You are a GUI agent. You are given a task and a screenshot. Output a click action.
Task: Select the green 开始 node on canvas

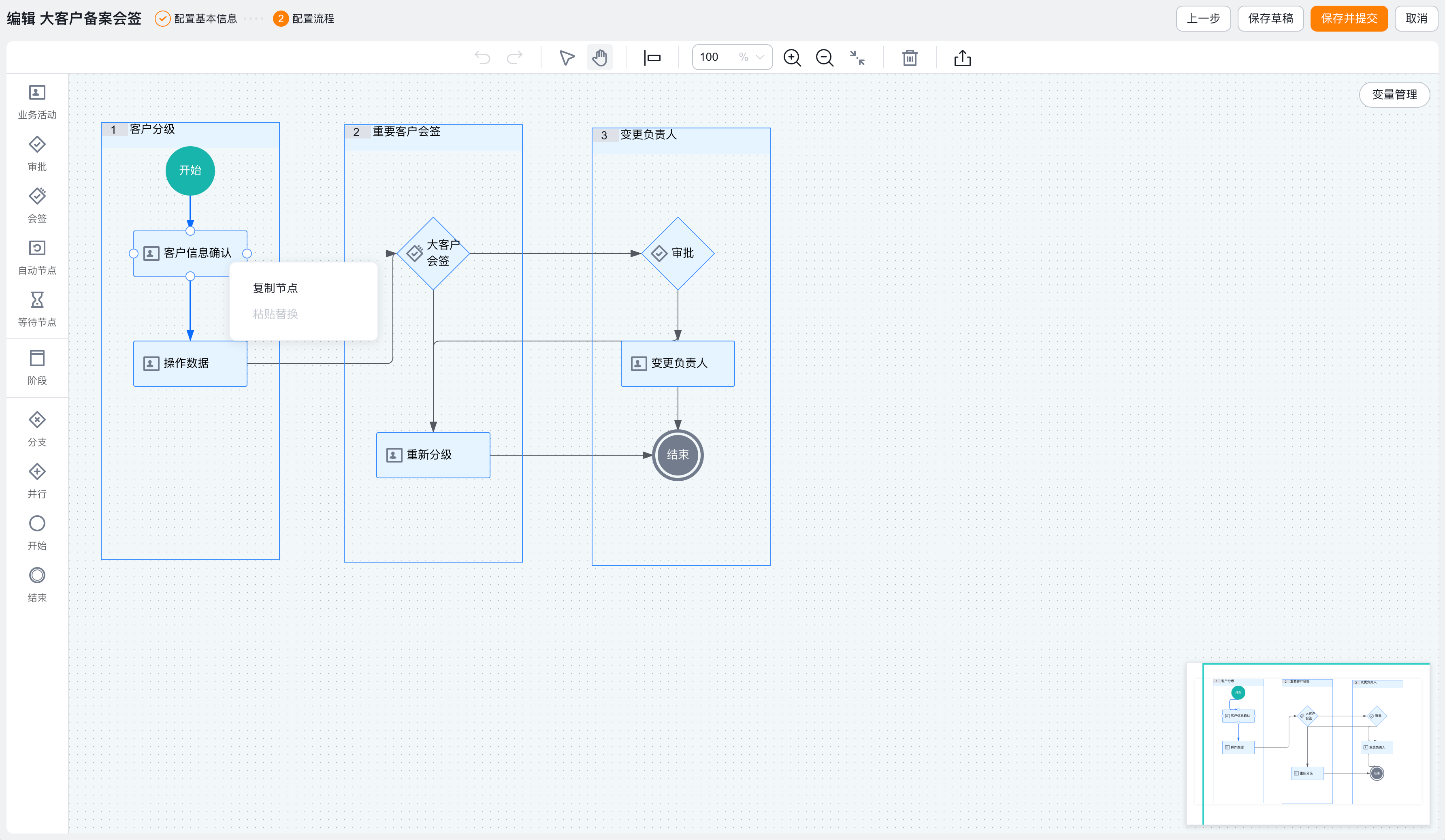(x=190, y=171)
